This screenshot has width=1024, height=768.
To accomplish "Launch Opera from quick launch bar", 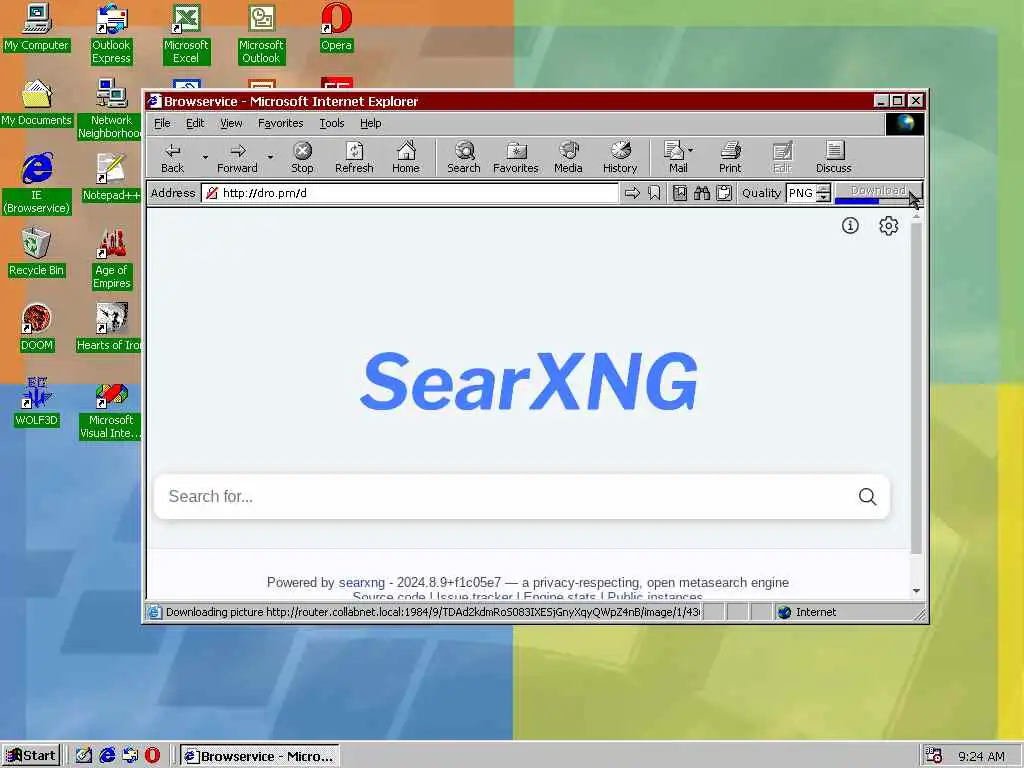I will pyautogui.click(x=152, y=756).
